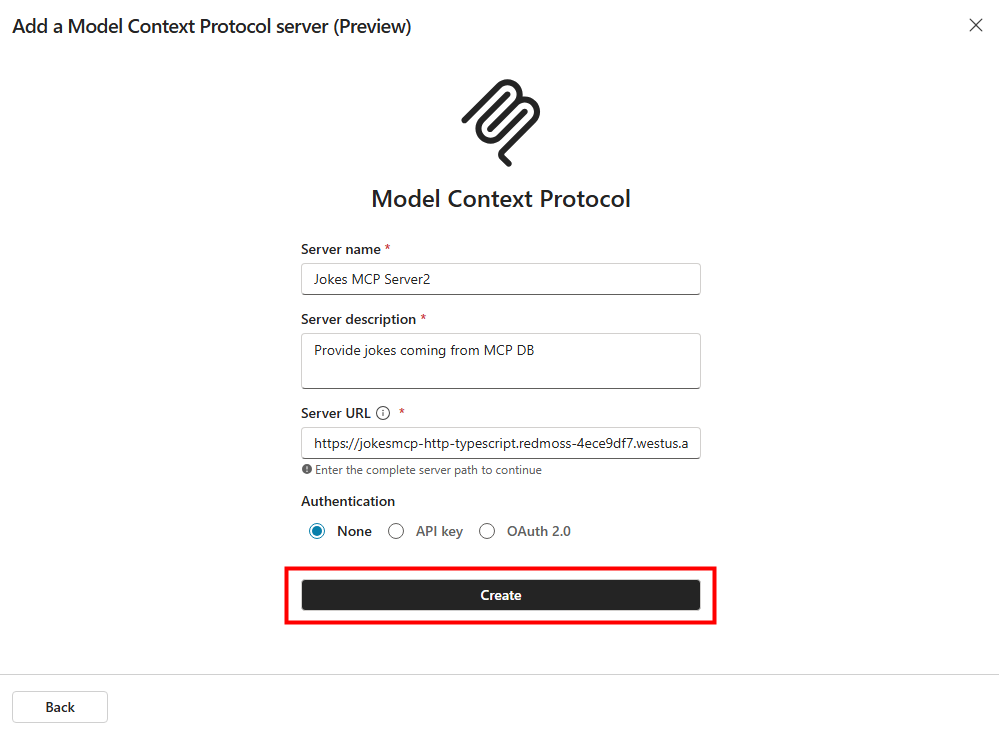Go back with the Back button

point(60,707)
